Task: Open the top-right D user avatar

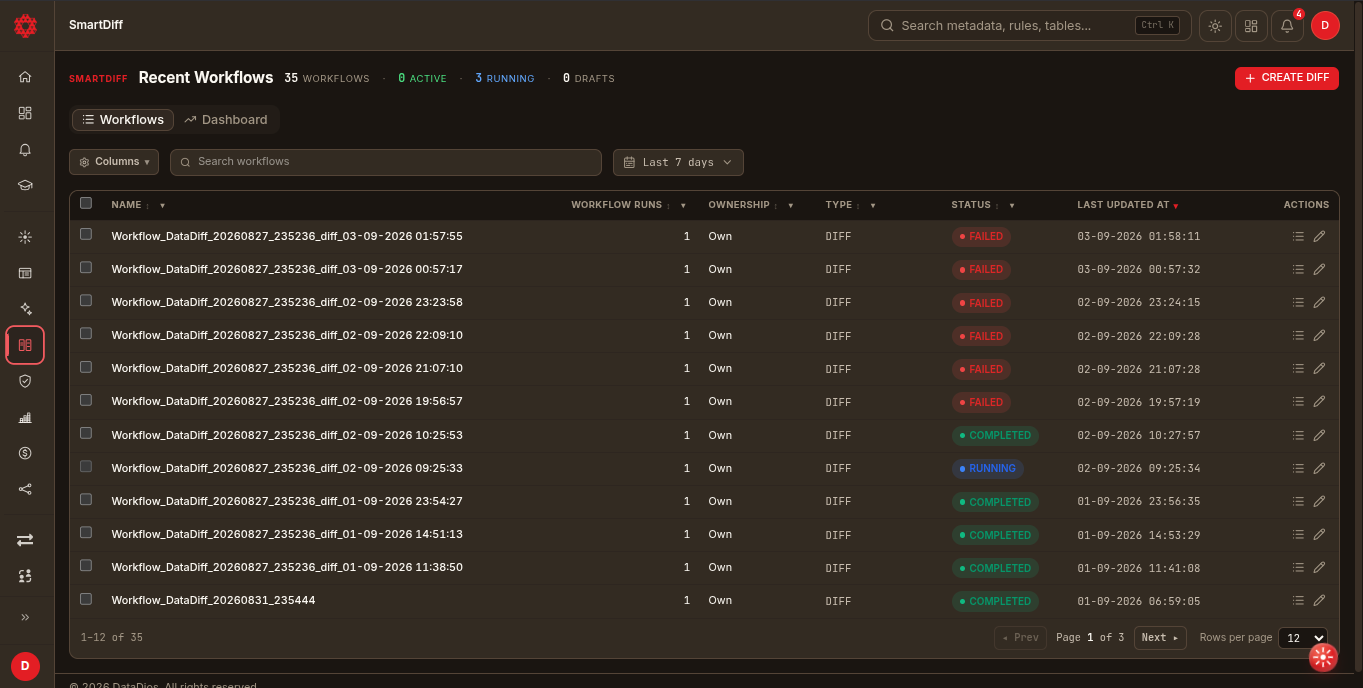Action: click(1325, 26)
